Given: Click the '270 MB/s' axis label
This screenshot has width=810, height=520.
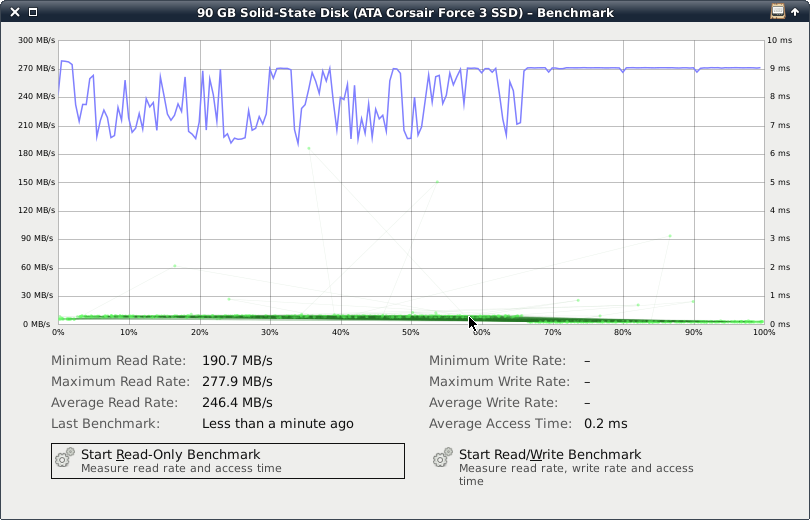Looking at the screenshot, I should pyautogui.click(x=36, y=68).
